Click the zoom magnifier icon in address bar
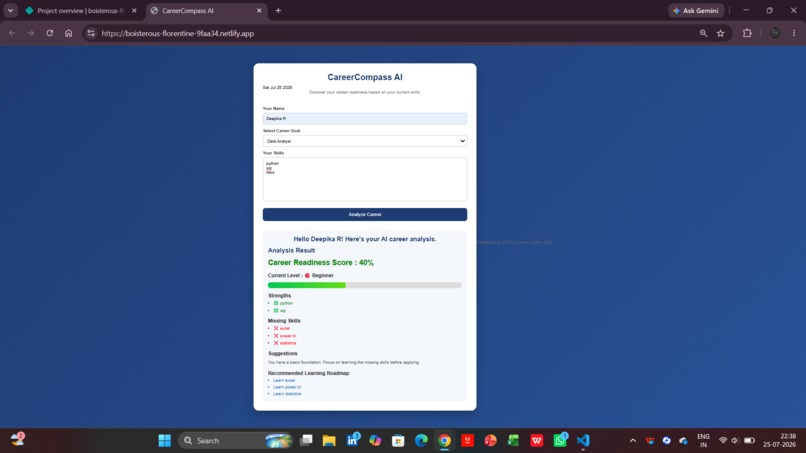Viewport: 806px width, 453px height. point(703,33)
